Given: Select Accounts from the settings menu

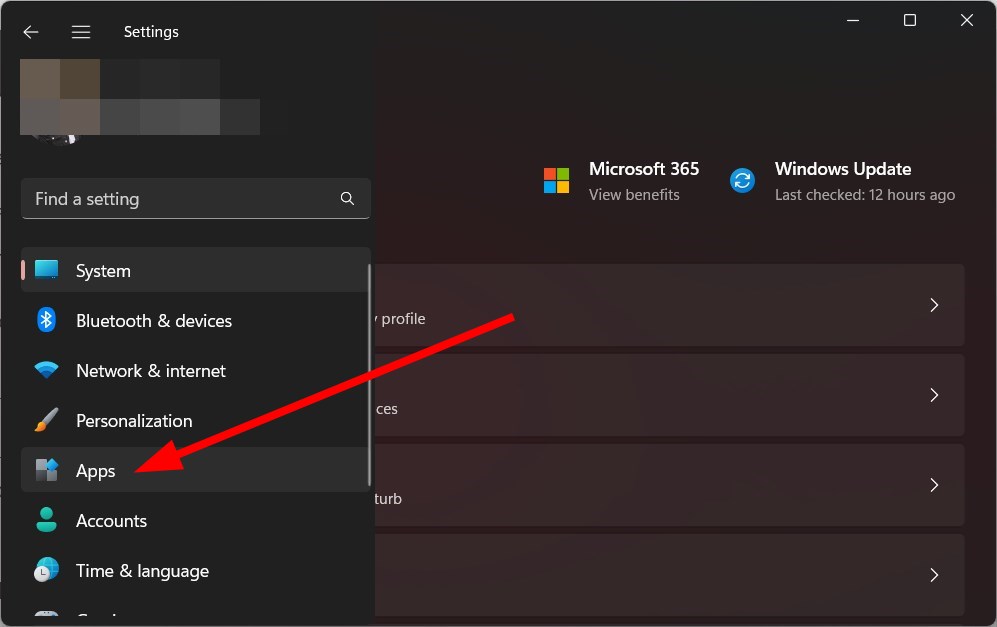Looking at the screenshot, I should [111, 520].
